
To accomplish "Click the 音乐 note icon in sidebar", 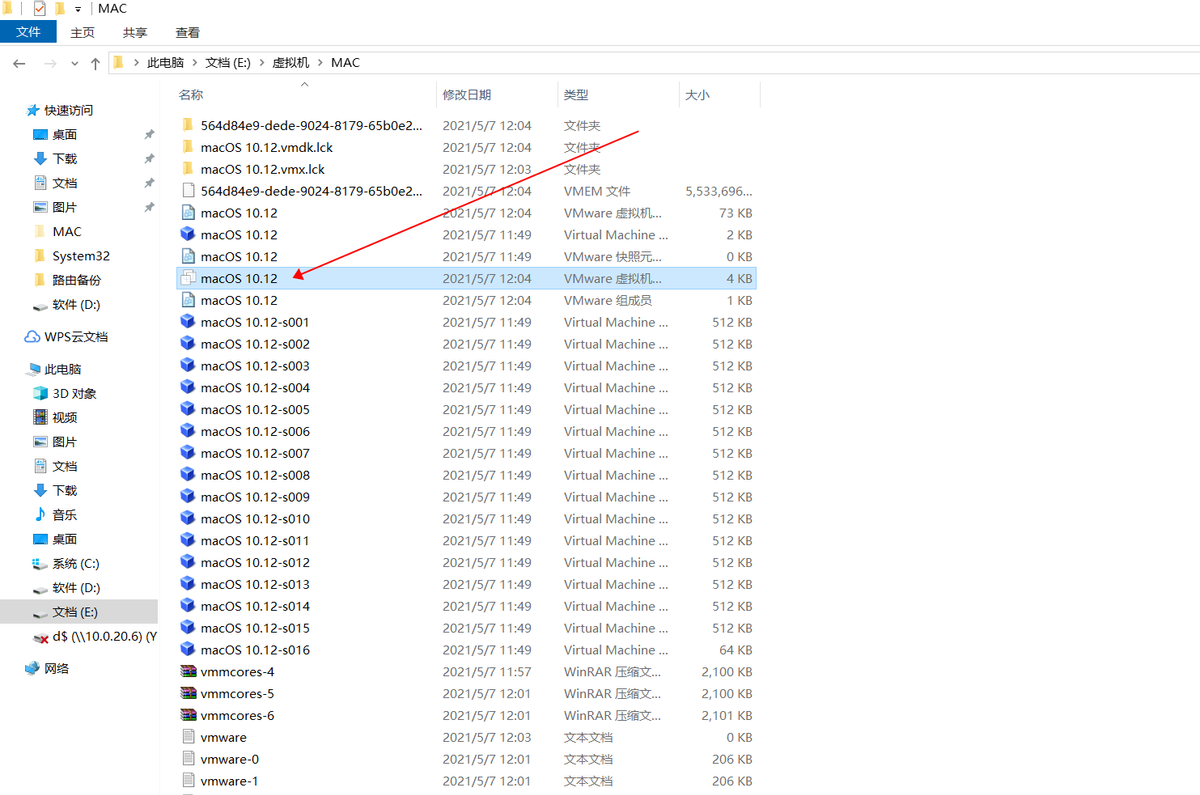I will pyautogui.click(x=40, y=514).
